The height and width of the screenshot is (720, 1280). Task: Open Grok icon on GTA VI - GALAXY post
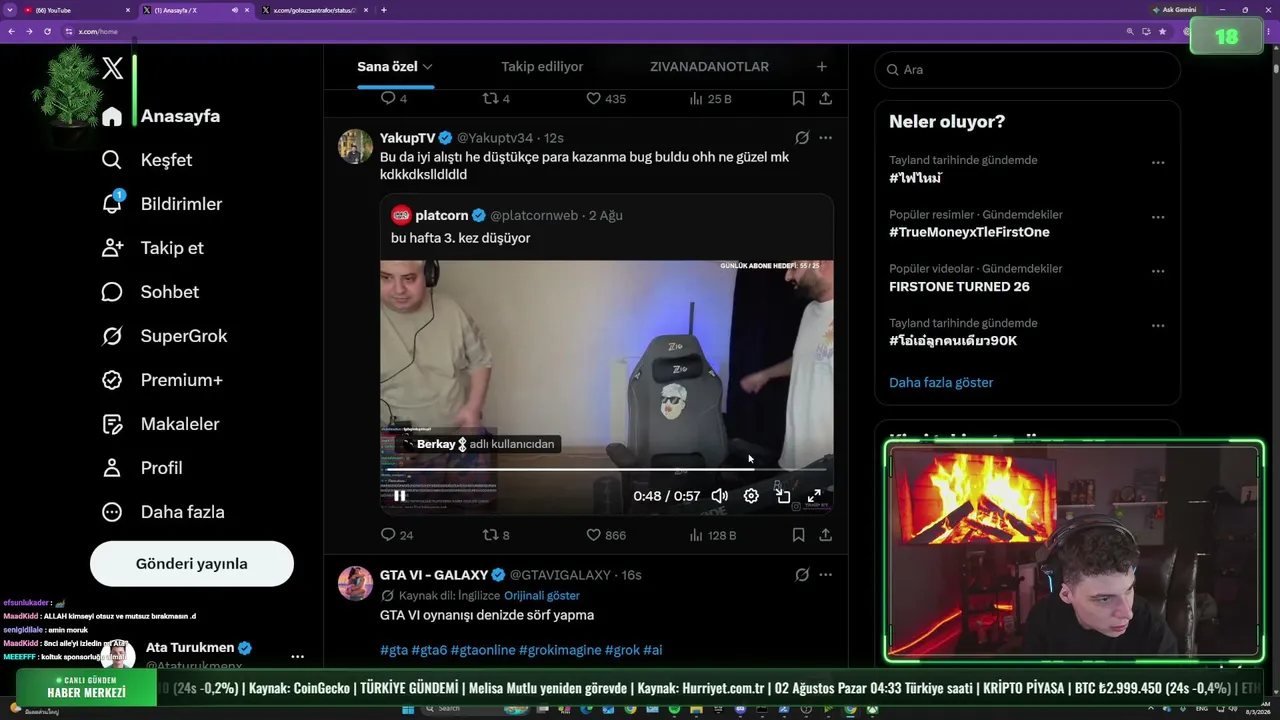click(802, 575)
